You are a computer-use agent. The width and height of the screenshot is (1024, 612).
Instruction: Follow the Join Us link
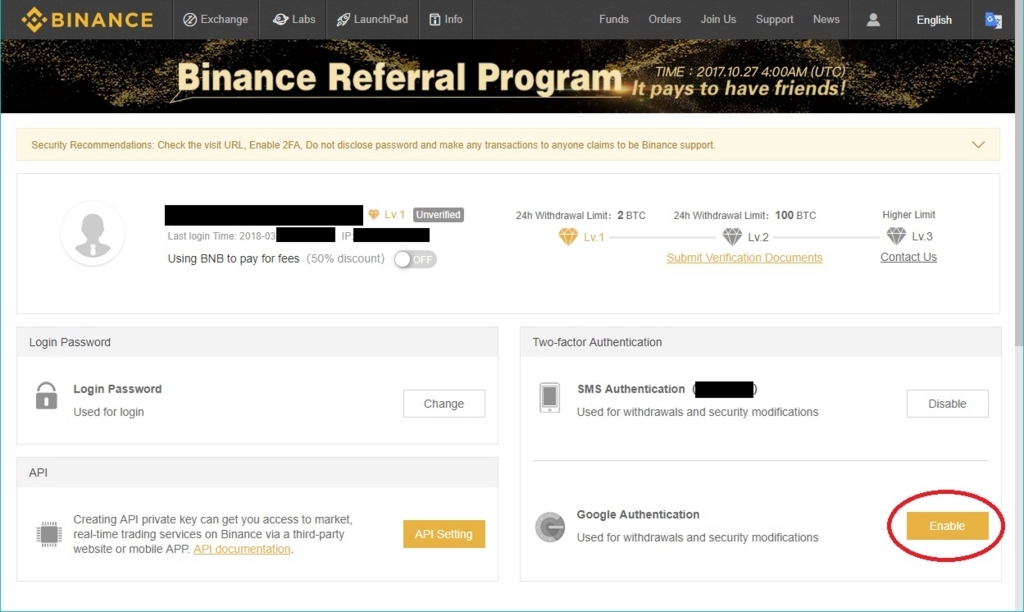[718, 20]
